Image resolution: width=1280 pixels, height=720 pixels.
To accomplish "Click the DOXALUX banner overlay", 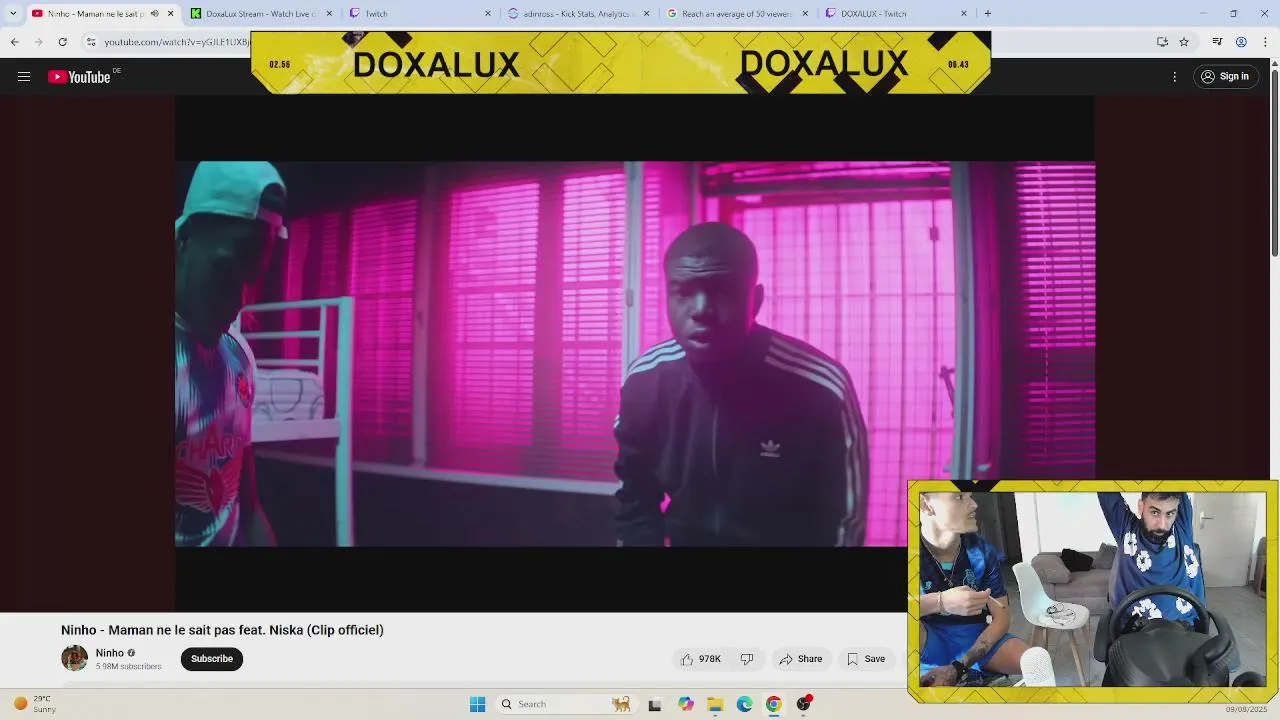I will [x=621, y=63].
